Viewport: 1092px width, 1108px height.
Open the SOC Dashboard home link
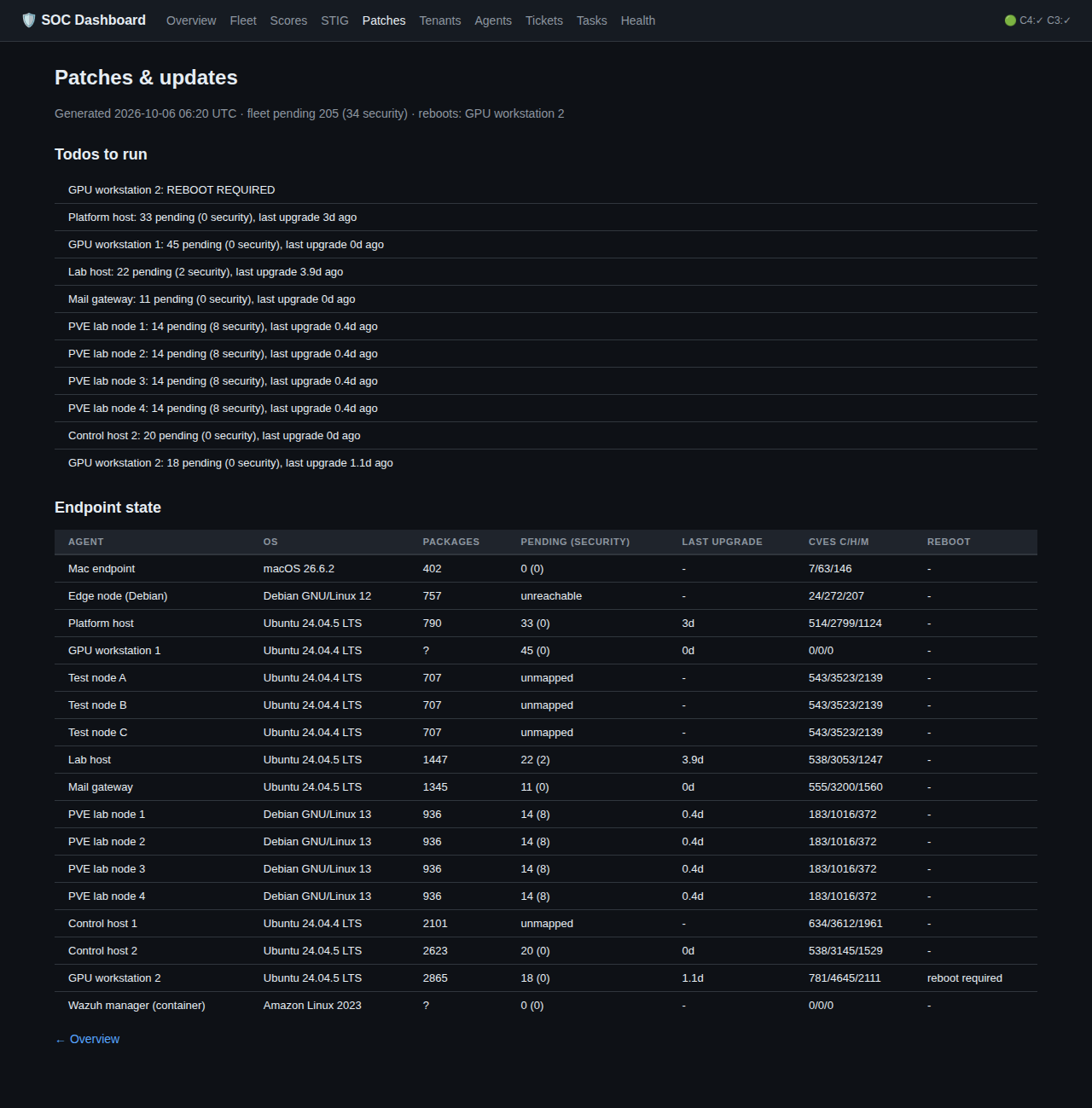coord(84,20)
